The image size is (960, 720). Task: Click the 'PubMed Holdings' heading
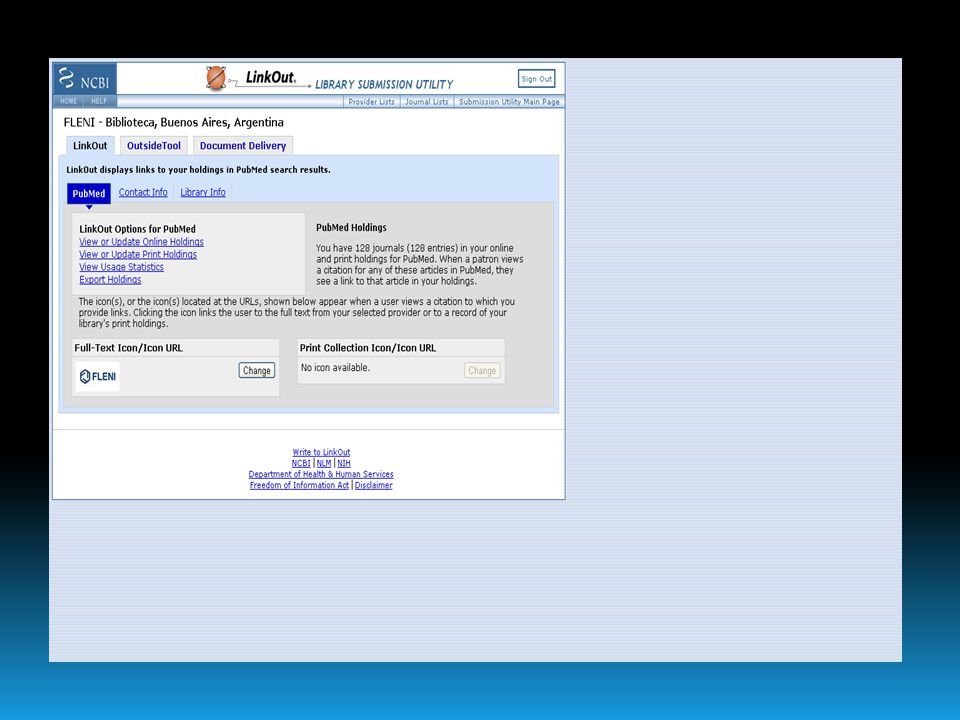click(351, 227)
